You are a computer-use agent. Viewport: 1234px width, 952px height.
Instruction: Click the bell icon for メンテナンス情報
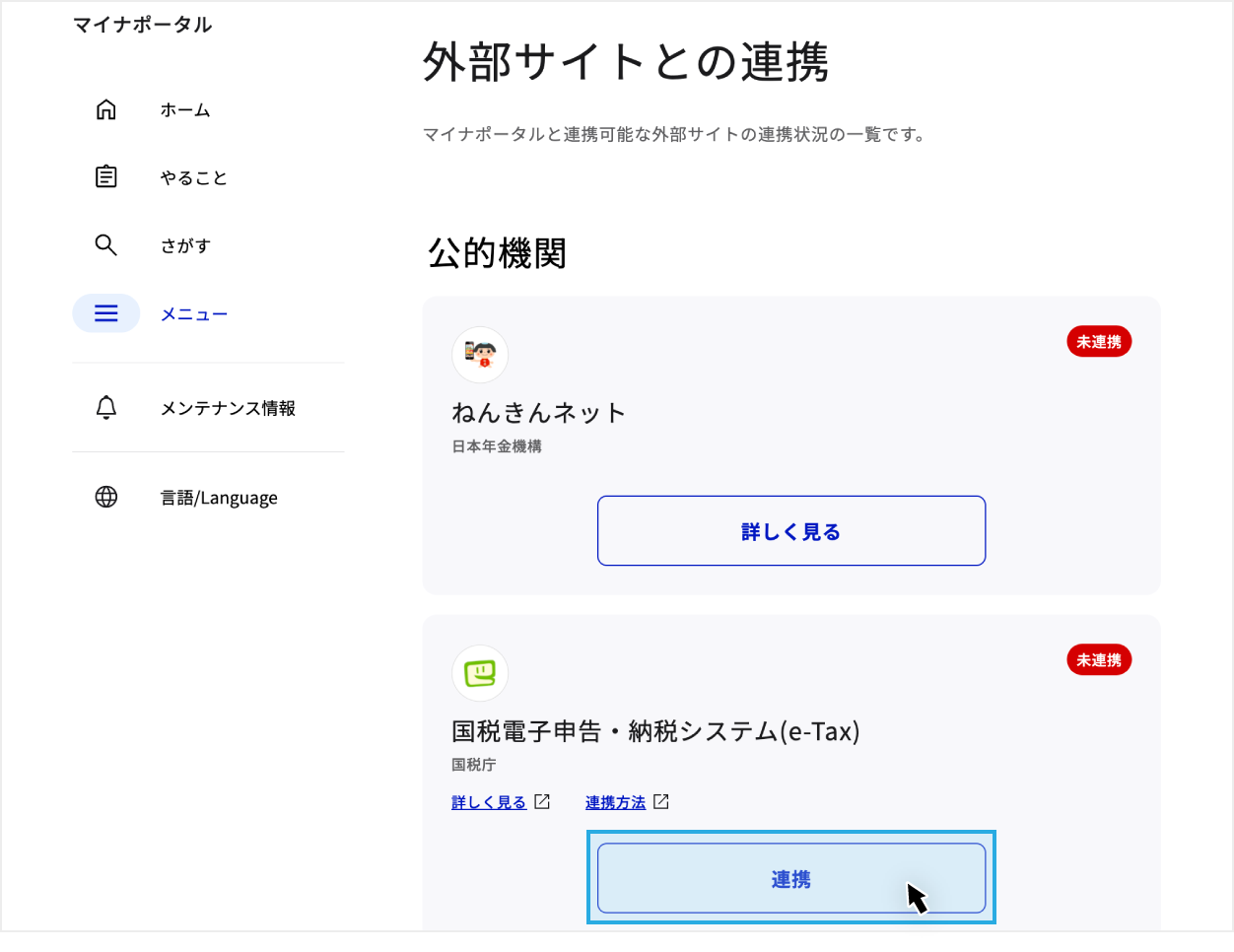click(106, 408)
